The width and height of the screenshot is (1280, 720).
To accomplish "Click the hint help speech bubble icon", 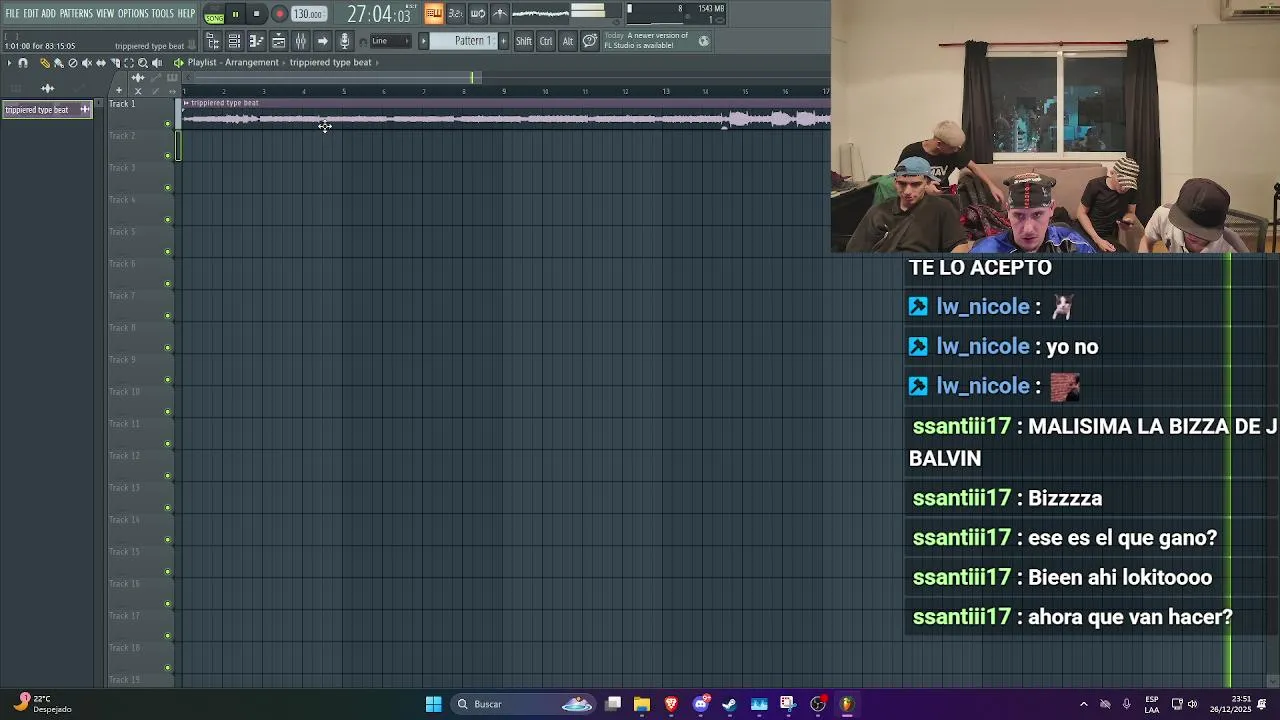I will (x=590, y=41).
